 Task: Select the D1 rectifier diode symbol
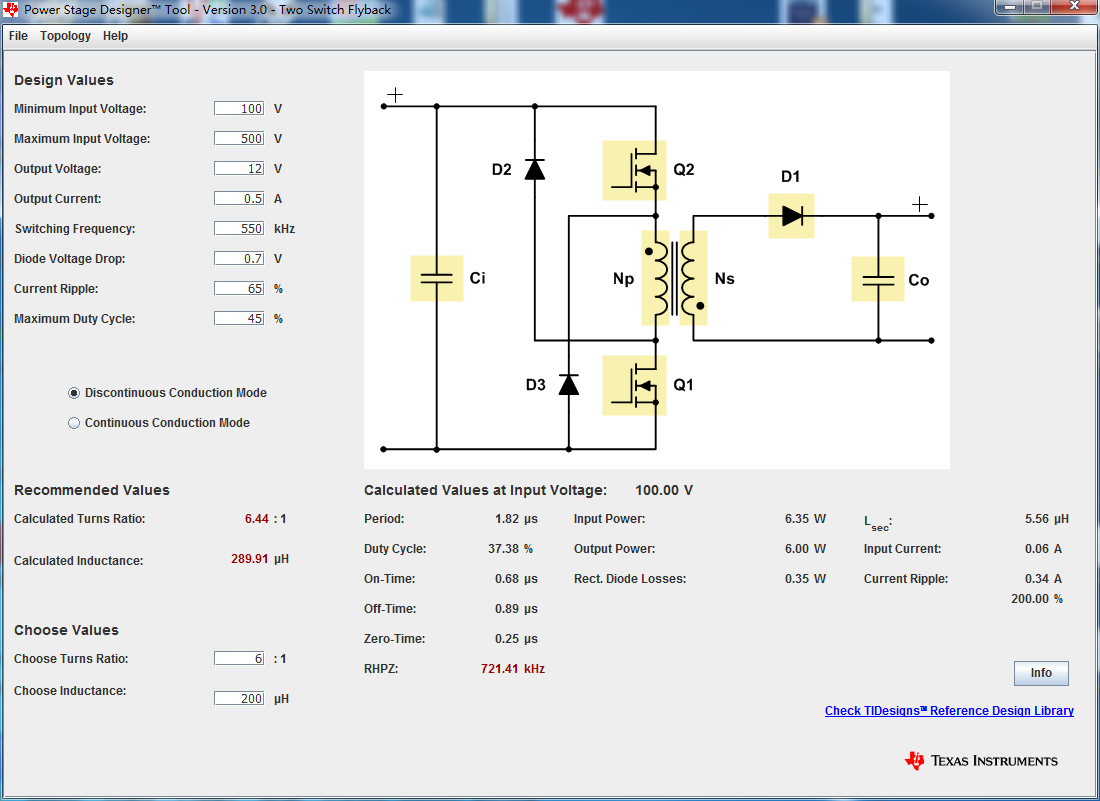pos(791,216)
